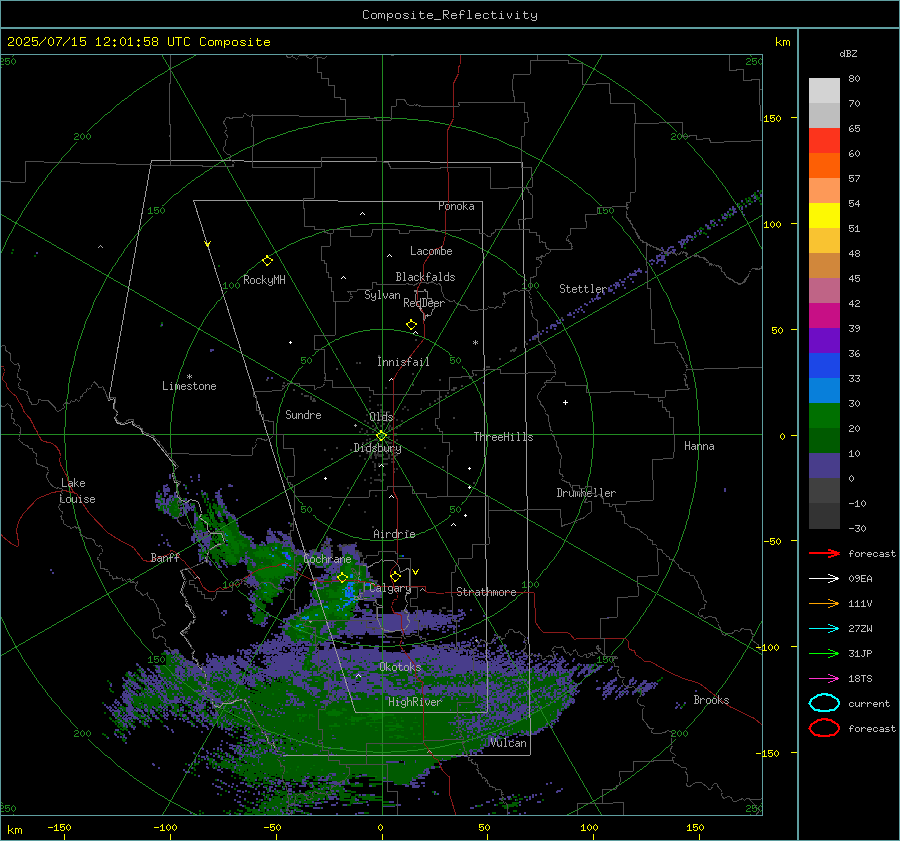Click the Innisfail city label

(x=403, y=362)
